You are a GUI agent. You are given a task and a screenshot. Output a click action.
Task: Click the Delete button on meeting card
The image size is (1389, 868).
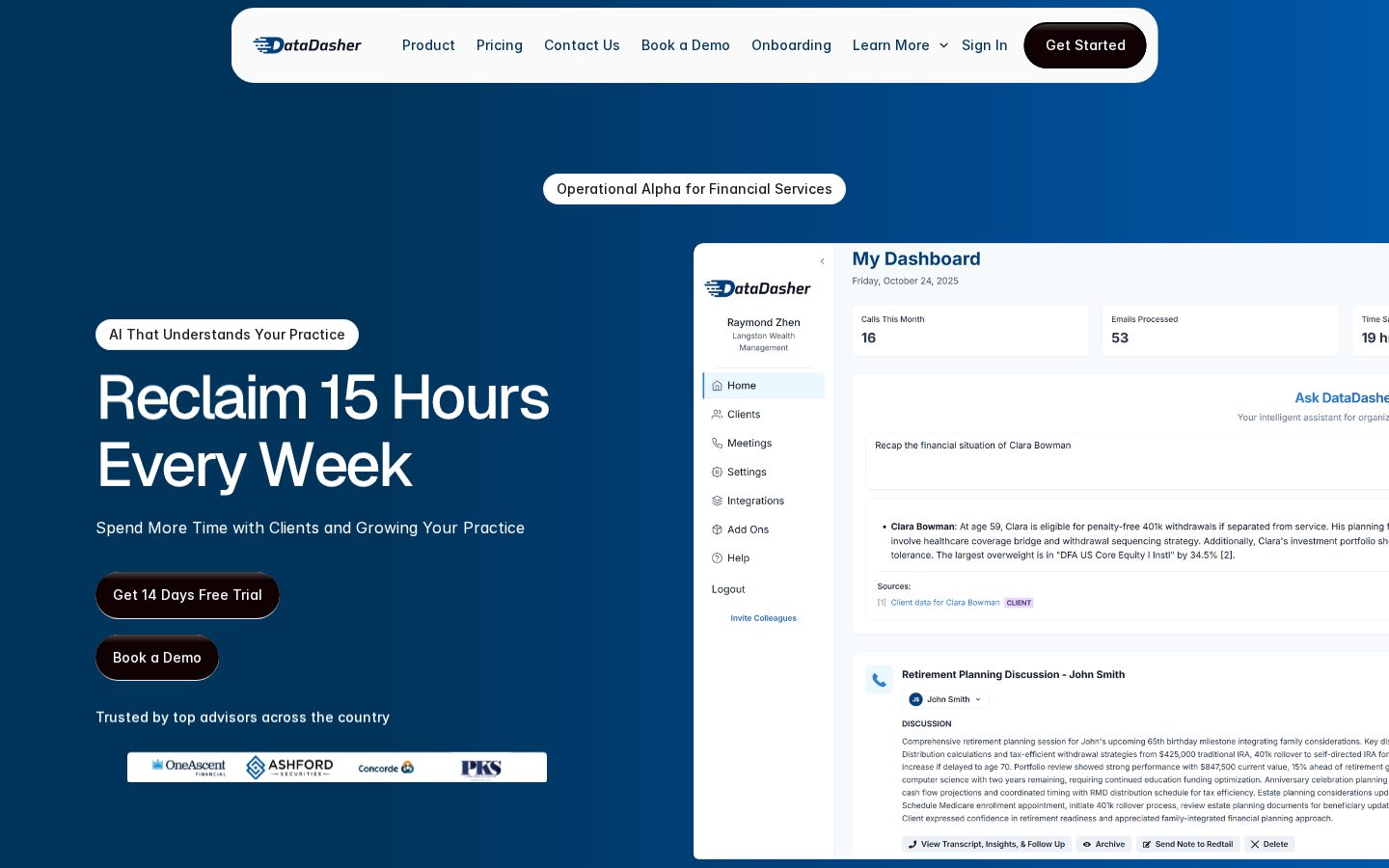1269,844
